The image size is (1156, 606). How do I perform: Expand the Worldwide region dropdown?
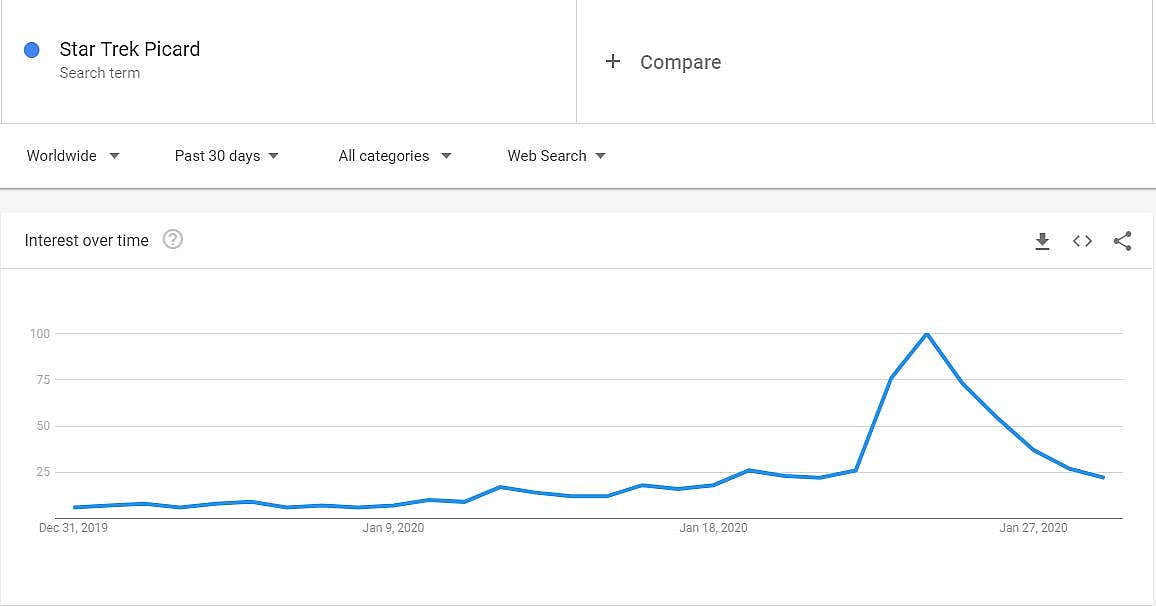[73, 156]
